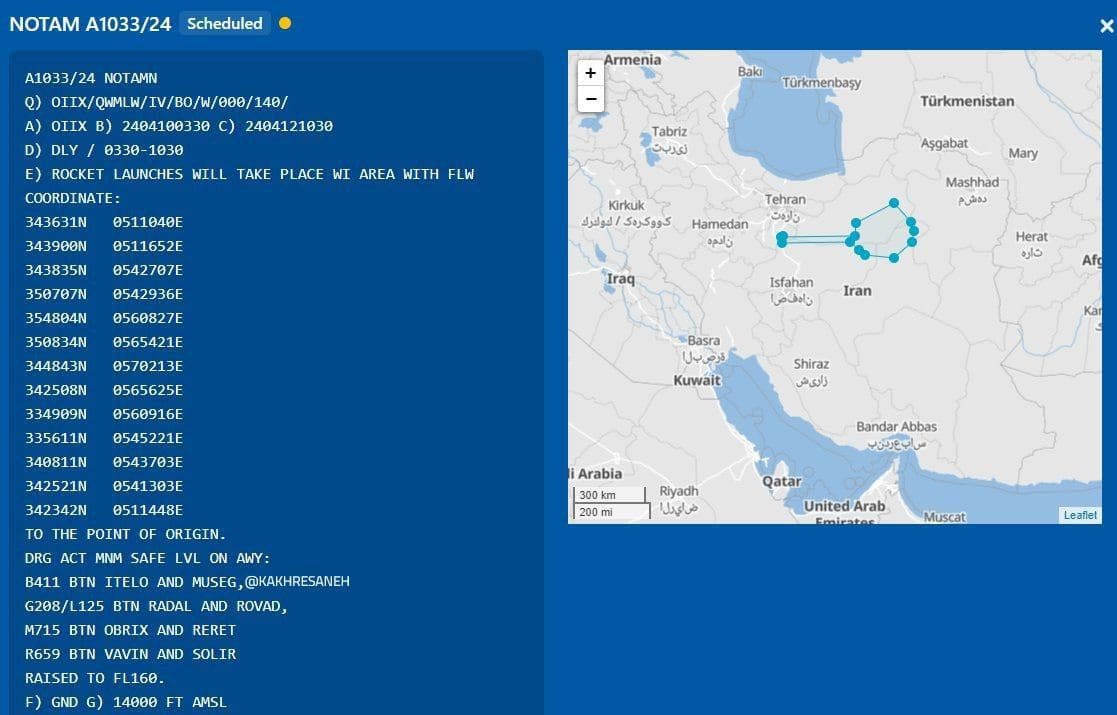Screen dimensions: 1117x715
Task: Click the G208/L125 BTN RADAL AND ROVAD line
Action: (x=156, y=607)
